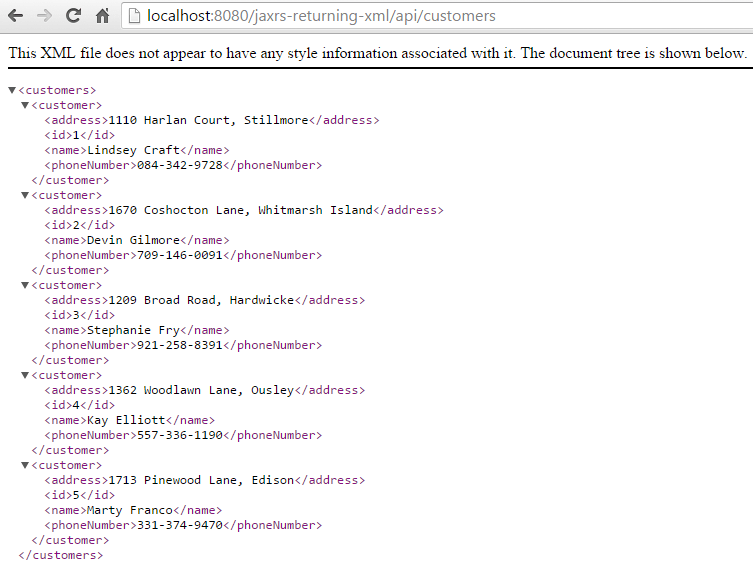Collapse the customer node containing Devin Gilmore
The image size is (753, 584).
25,195
